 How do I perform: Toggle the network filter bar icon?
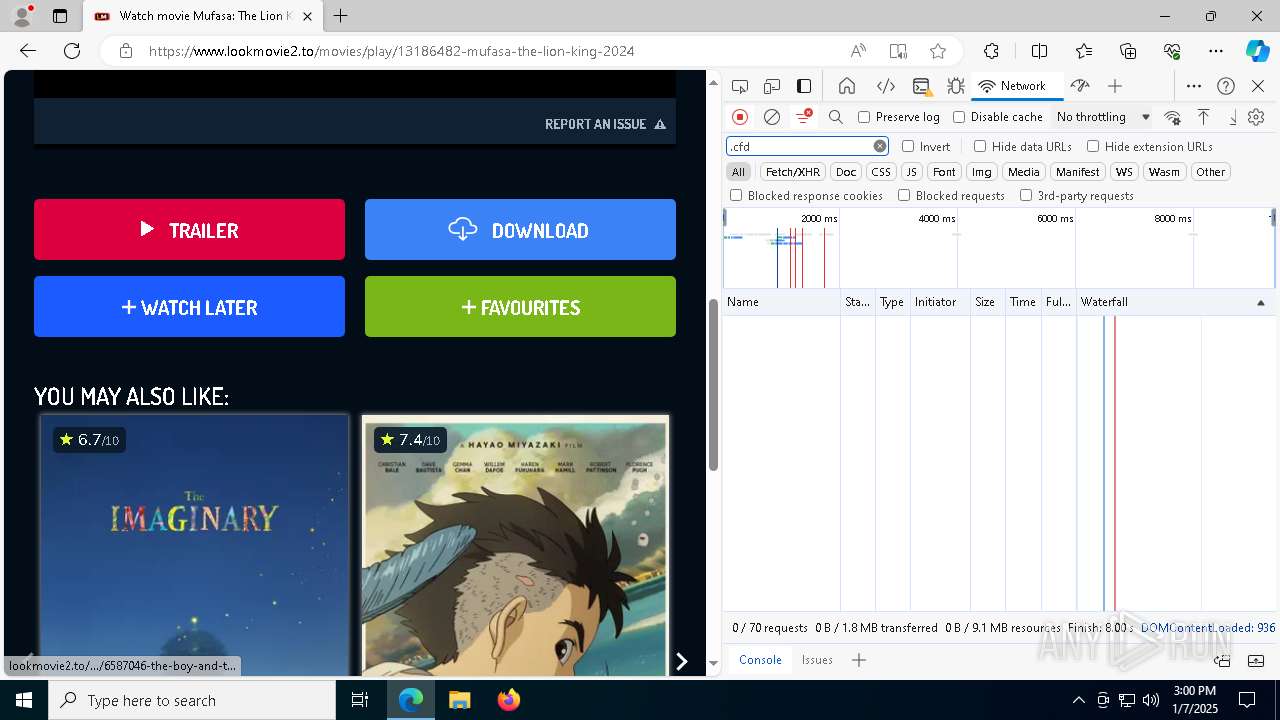click(803, 117)
